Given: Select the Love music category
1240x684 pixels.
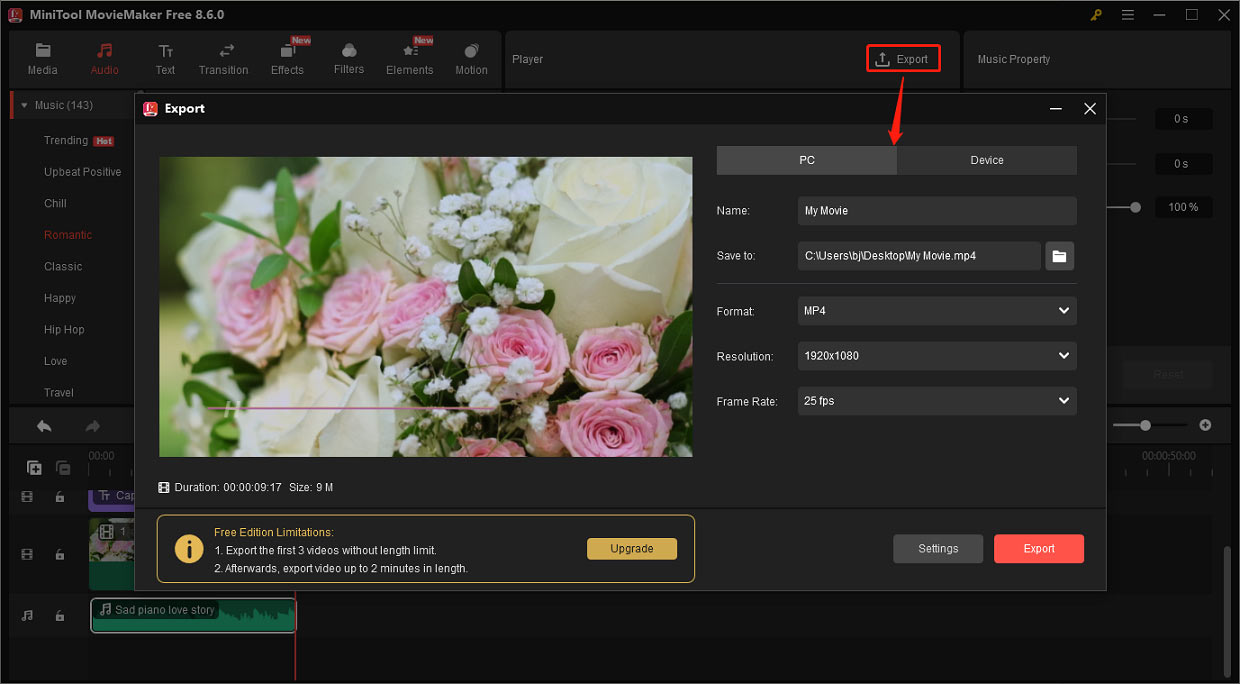Looking at the screenshot, I should (55, 361).
